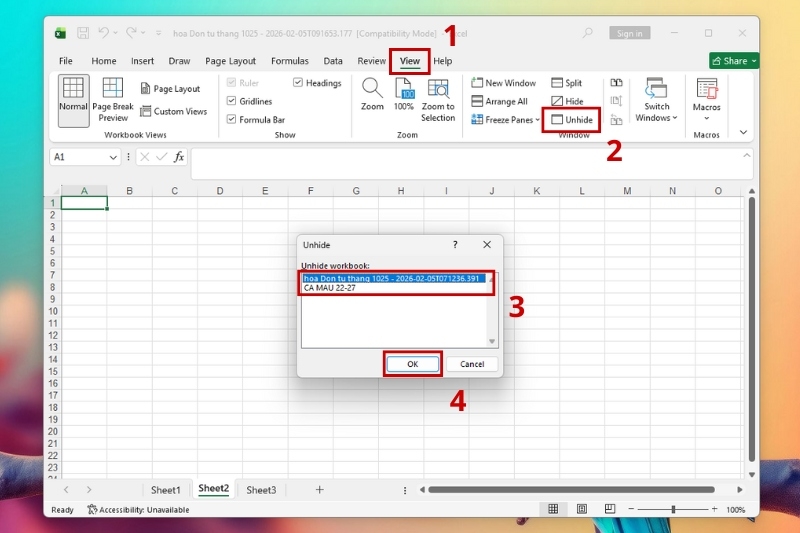
Task: Open Custom Views
Action: tap(173, 111)
